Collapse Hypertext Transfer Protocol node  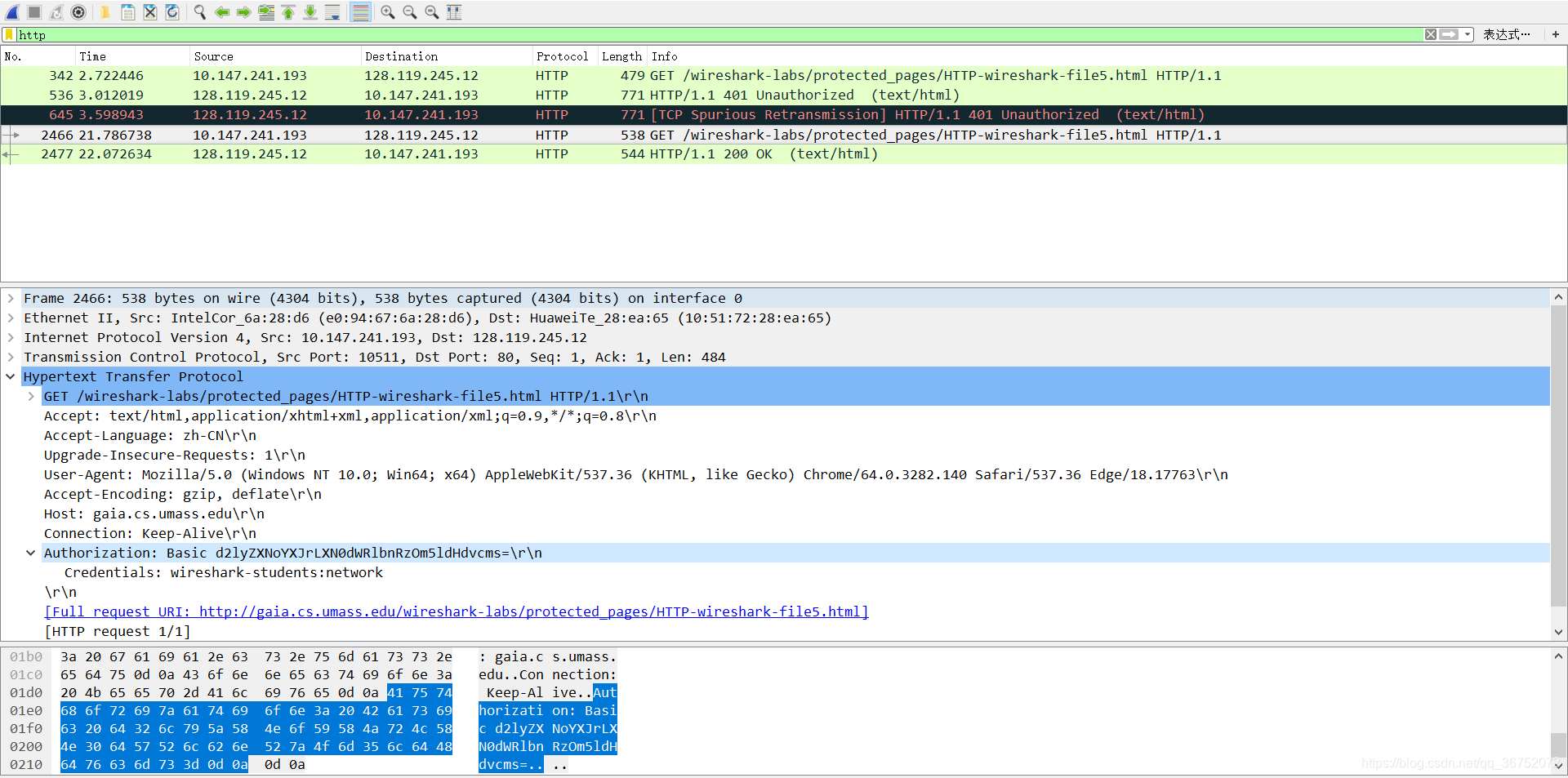pos(11,377)
